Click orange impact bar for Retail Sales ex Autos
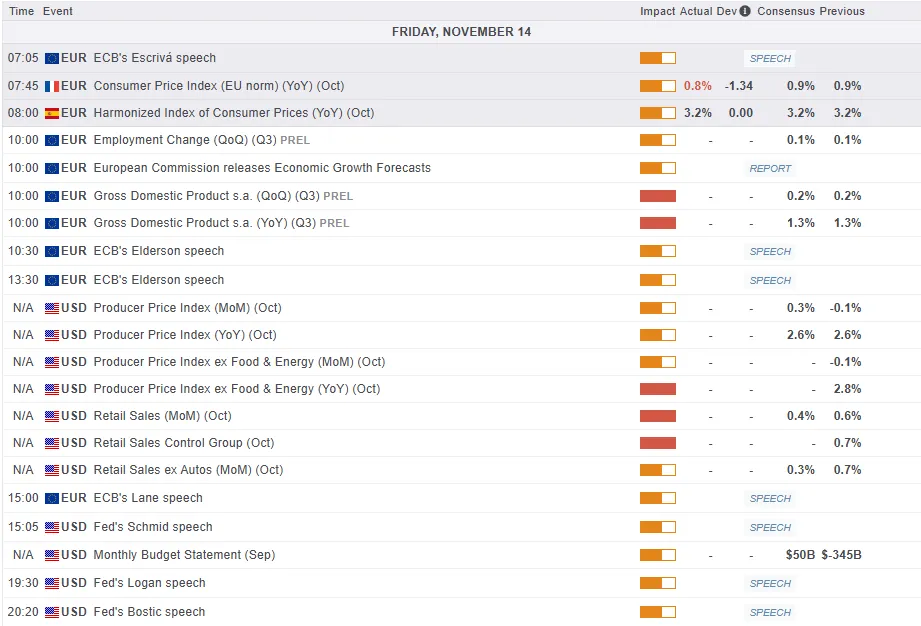The height and width of the screenshot is (626, 921). [x=658, y=470]
